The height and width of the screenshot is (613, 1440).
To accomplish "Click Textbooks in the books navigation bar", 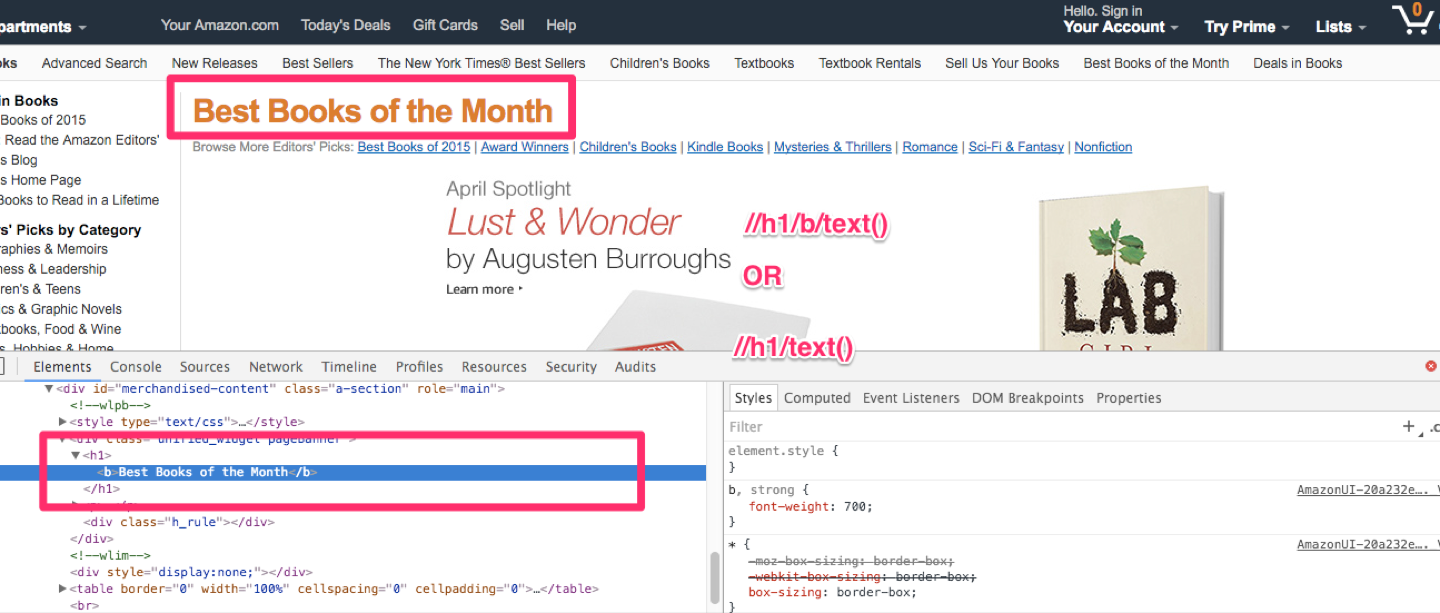I will (x=764, y=63).
